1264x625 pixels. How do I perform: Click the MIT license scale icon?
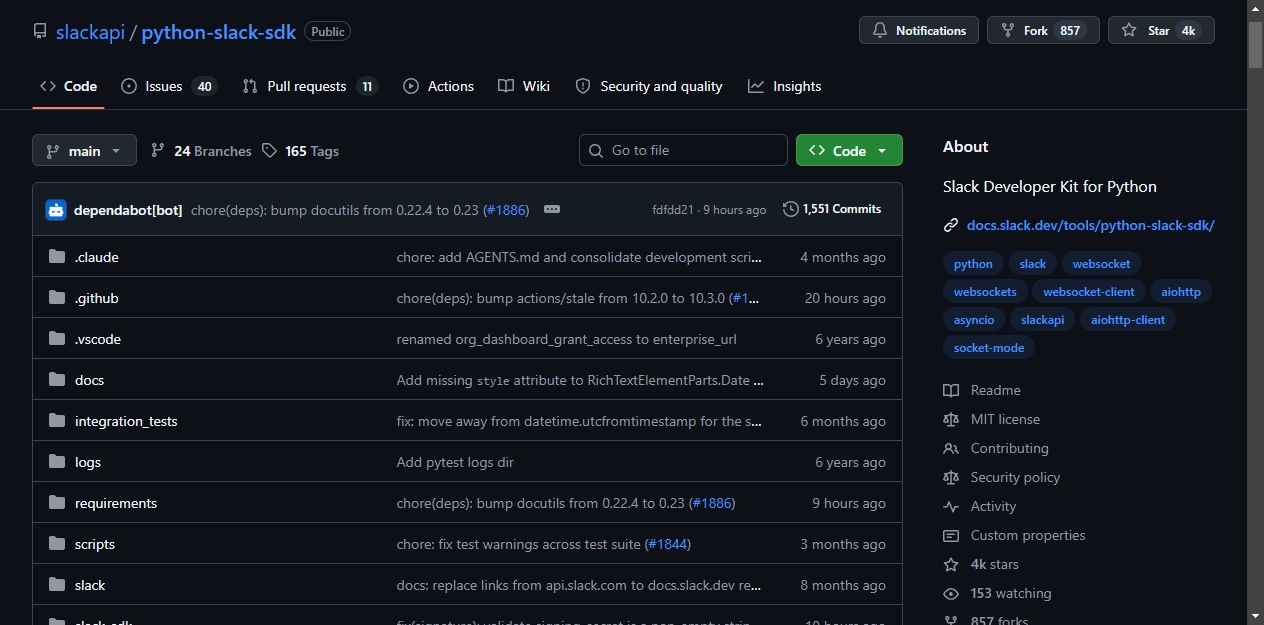pos(951,419)
